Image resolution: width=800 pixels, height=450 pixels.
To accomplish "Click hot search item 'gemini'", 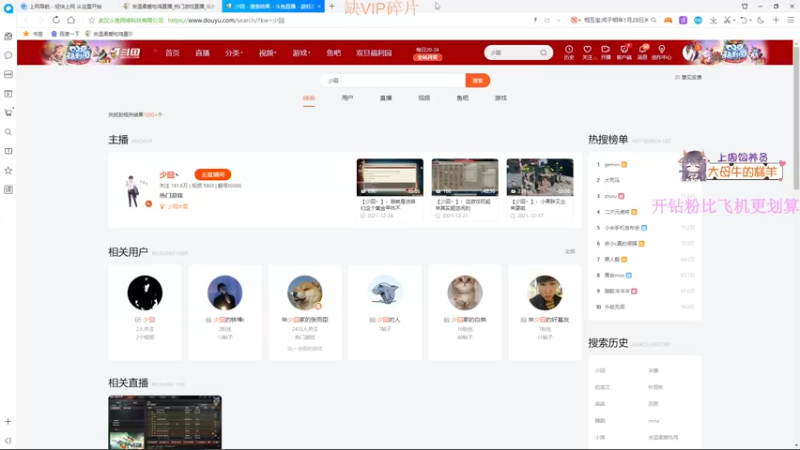I will tap(612, 165).
